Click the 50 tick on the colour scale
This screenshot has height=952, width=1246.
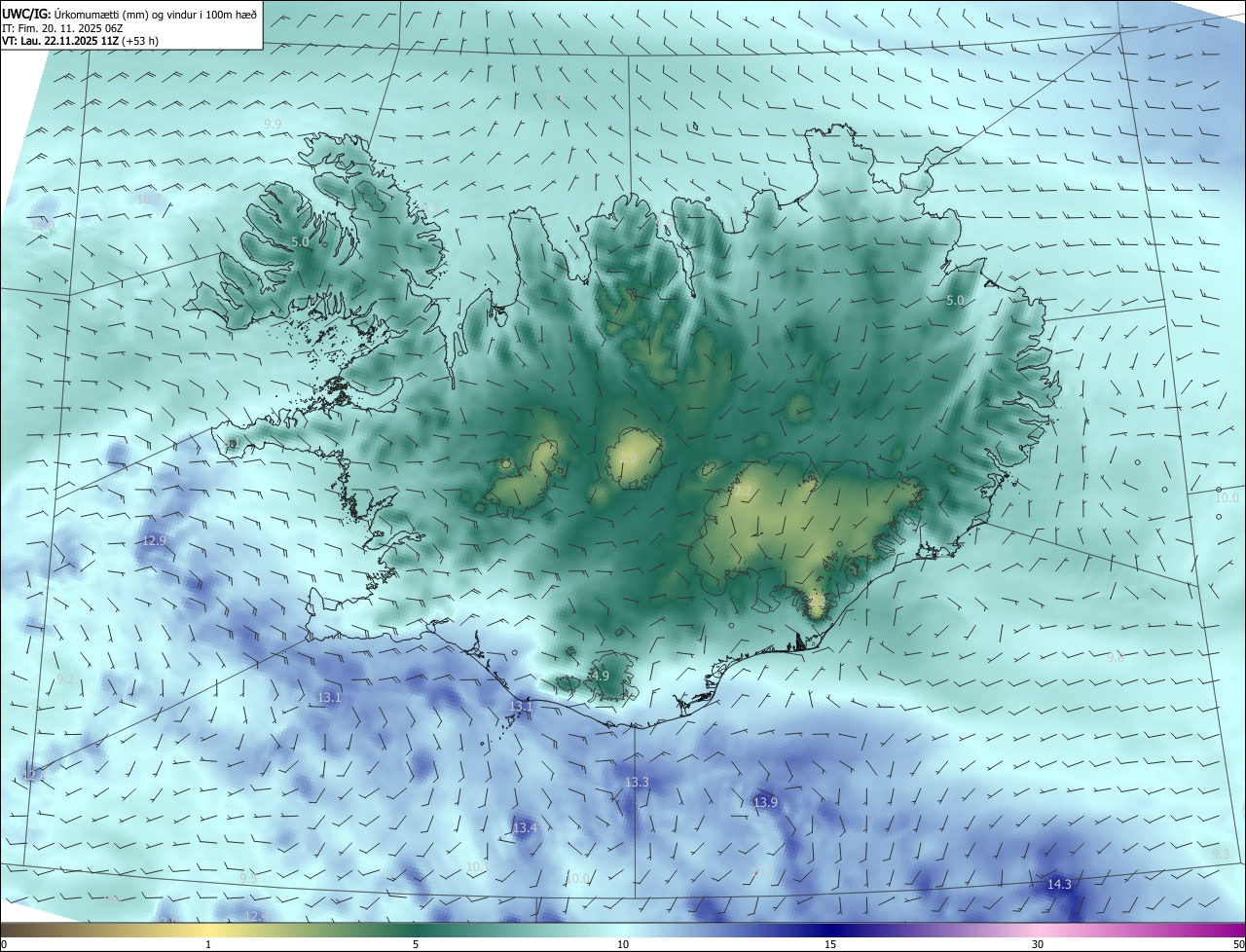[1238, 945]
